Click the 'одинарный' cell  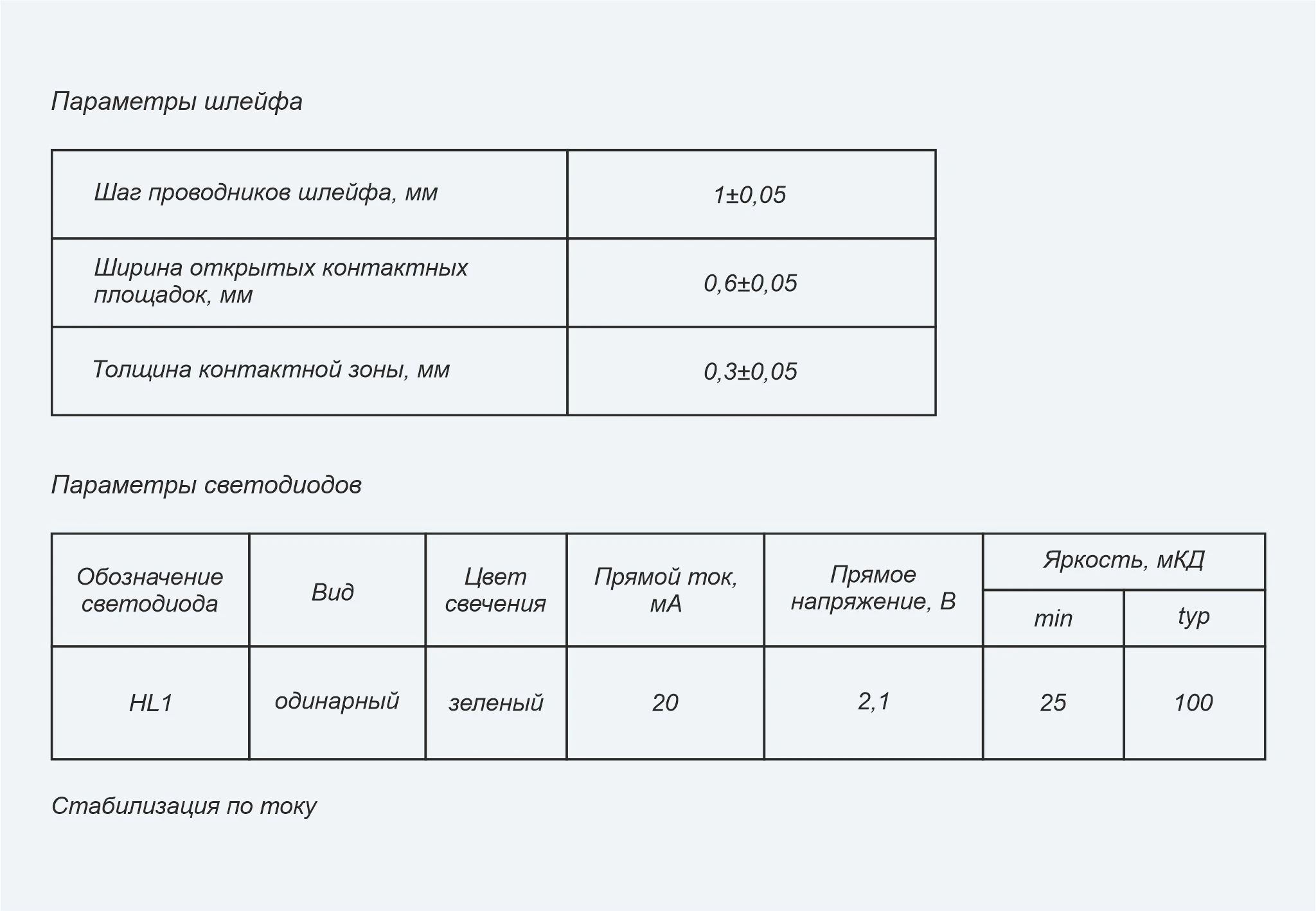pos(337,703)
